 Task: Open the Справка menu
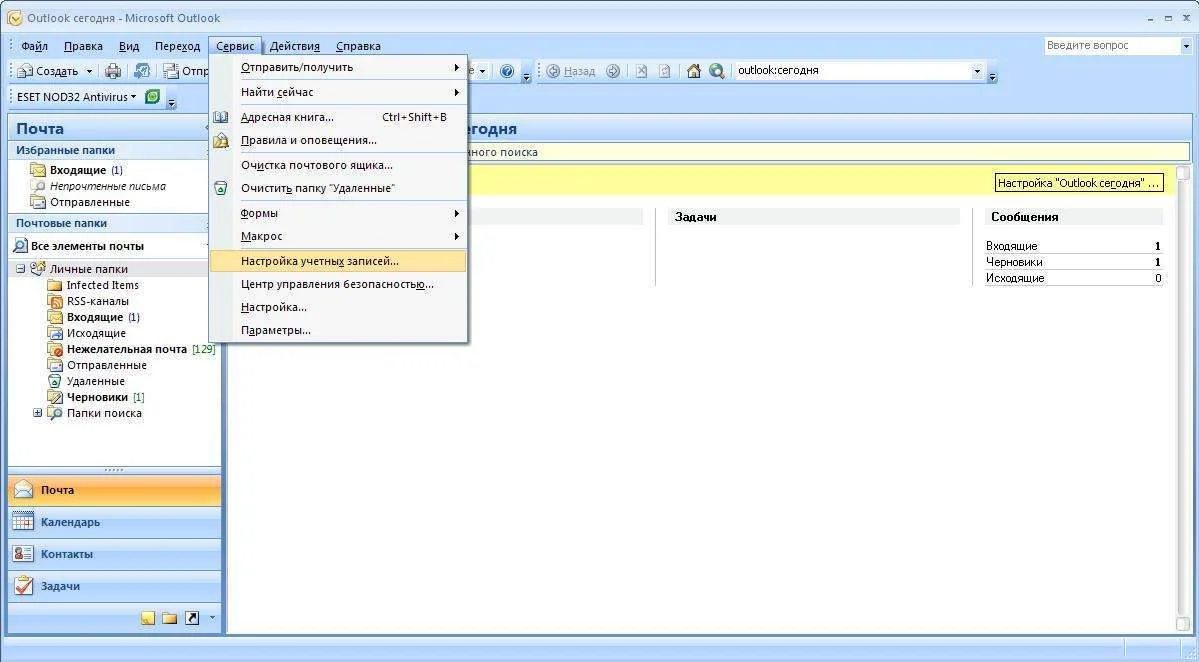[358, 46]
